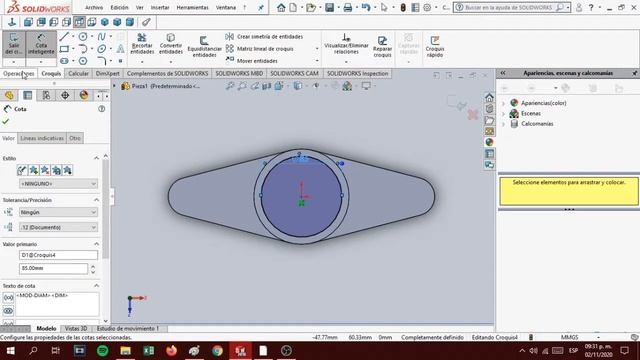The image size is (640, 360).
Task: Open the Otro tab in Cota panel
Action: pos(75,138)
